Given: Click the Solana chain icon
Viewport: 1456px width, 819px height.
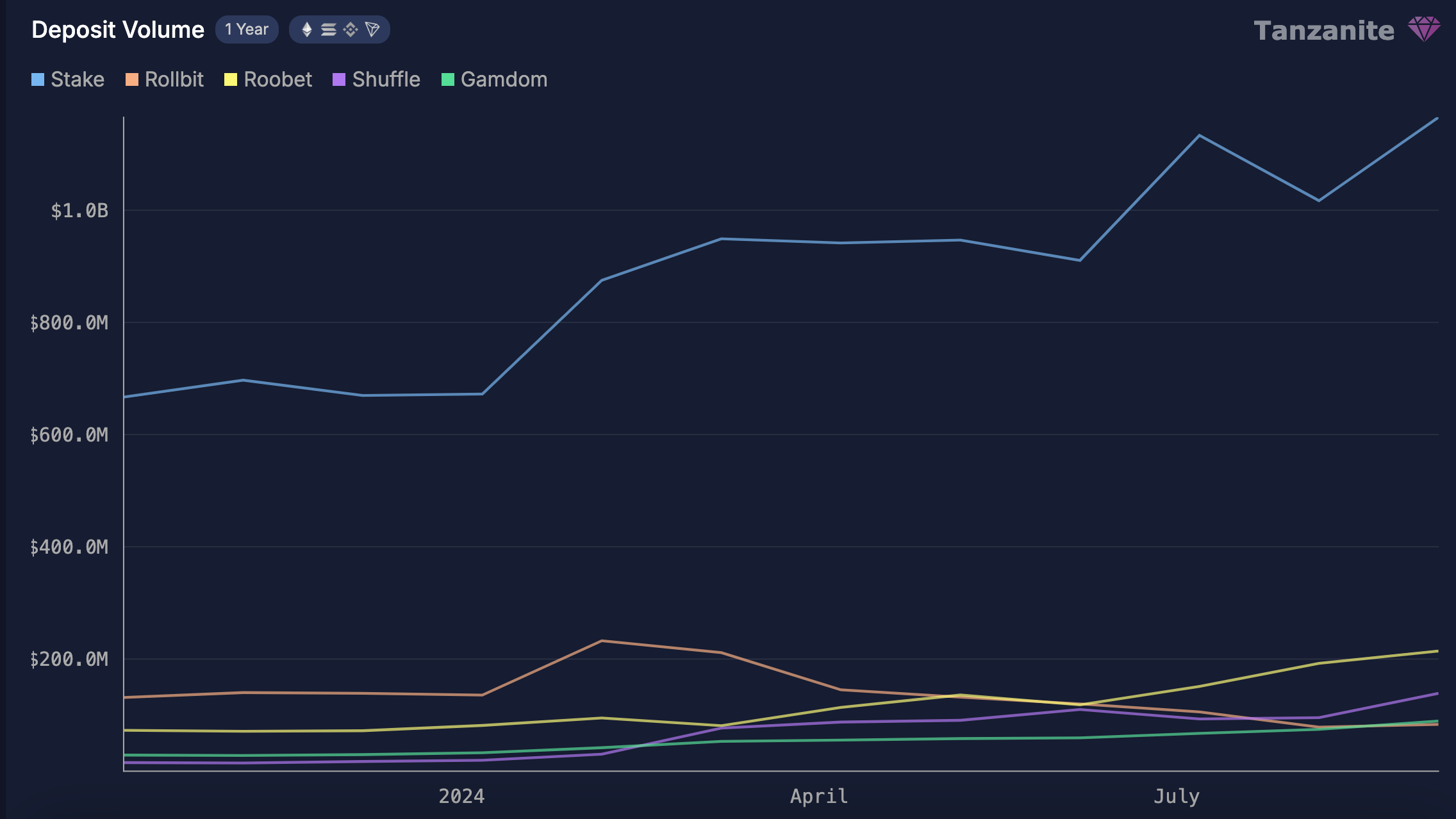Looking at the screenshot, I should click(329, 29).
